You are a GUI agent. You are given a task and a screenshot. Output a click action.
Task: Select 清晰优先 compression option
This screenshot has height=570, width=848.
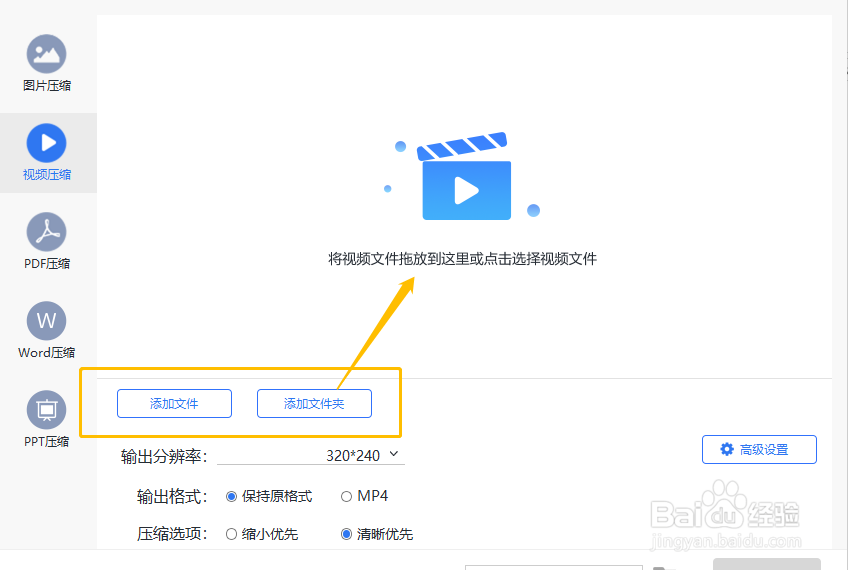click(x=346, y=534)
